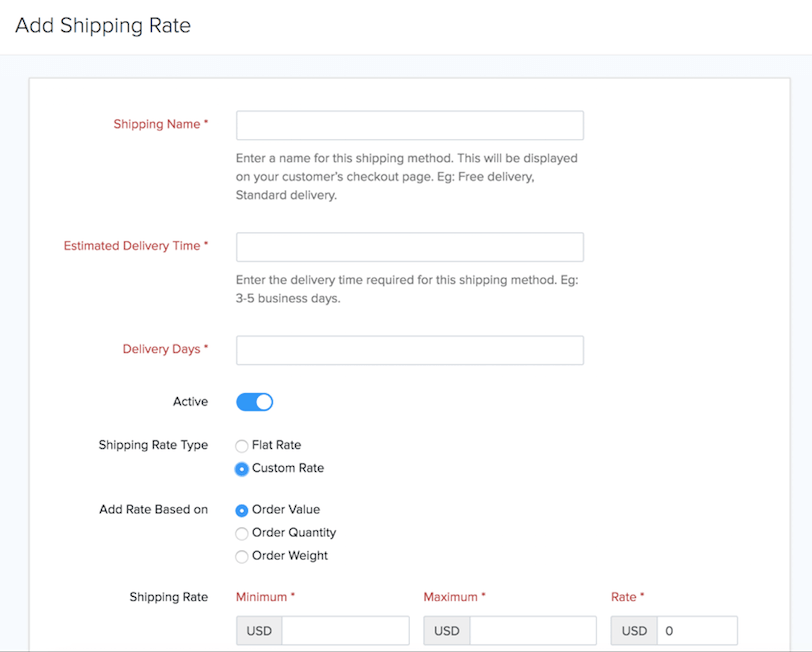Click the USD prefix of Maximum field
This screenshot has width=812, height=652.
(x=446, y=631)
